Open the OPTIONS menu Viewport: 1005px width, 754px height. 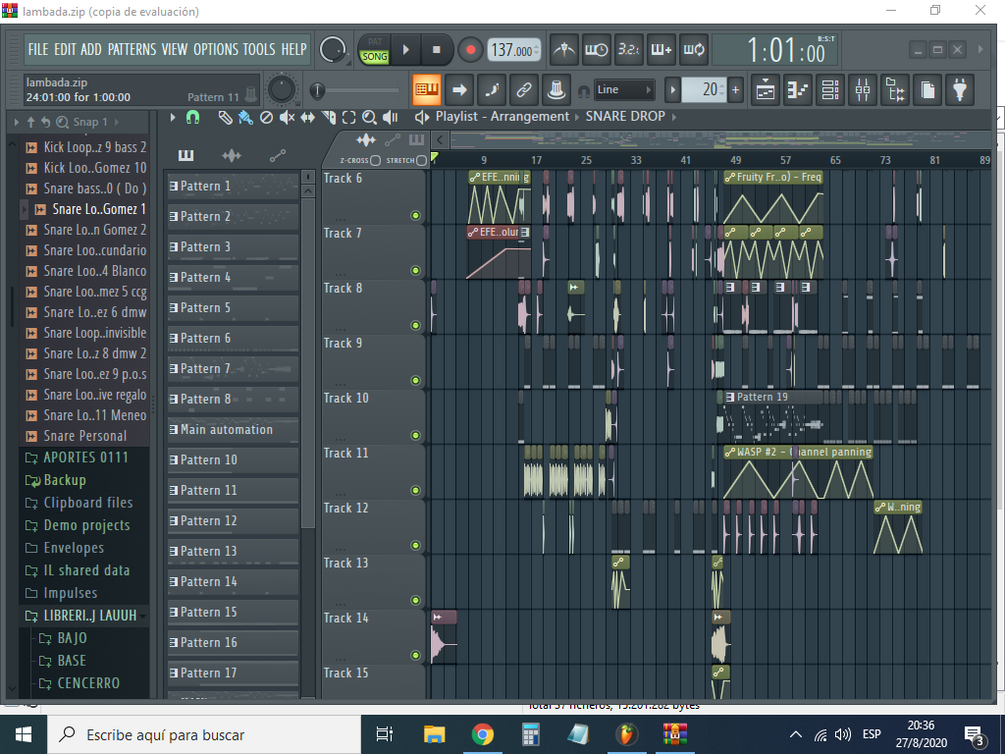point(215,49)
